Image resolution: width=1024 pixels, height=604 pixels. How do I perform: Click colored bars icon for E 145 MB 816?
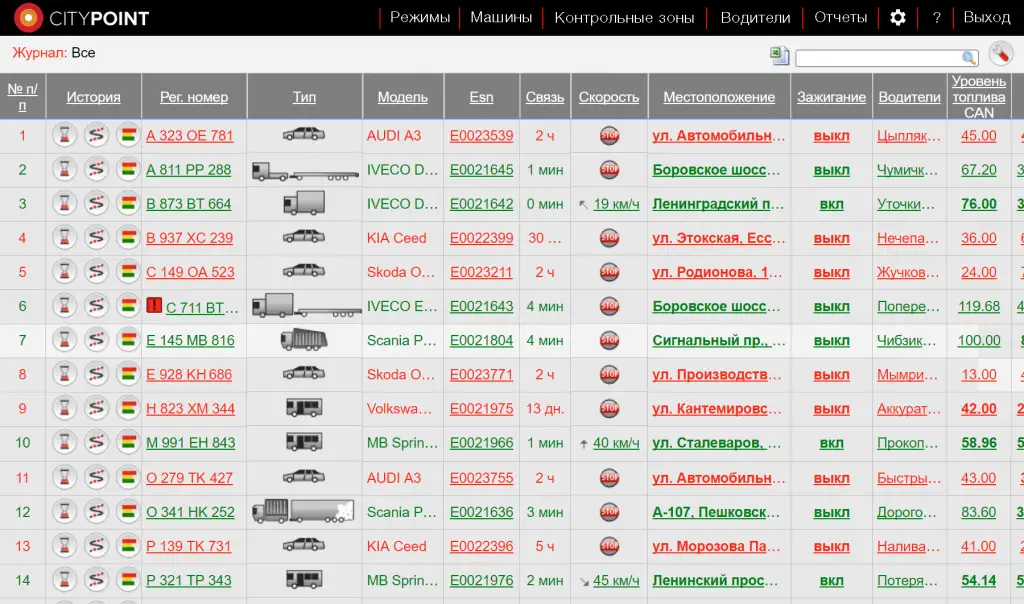point(128,341)
